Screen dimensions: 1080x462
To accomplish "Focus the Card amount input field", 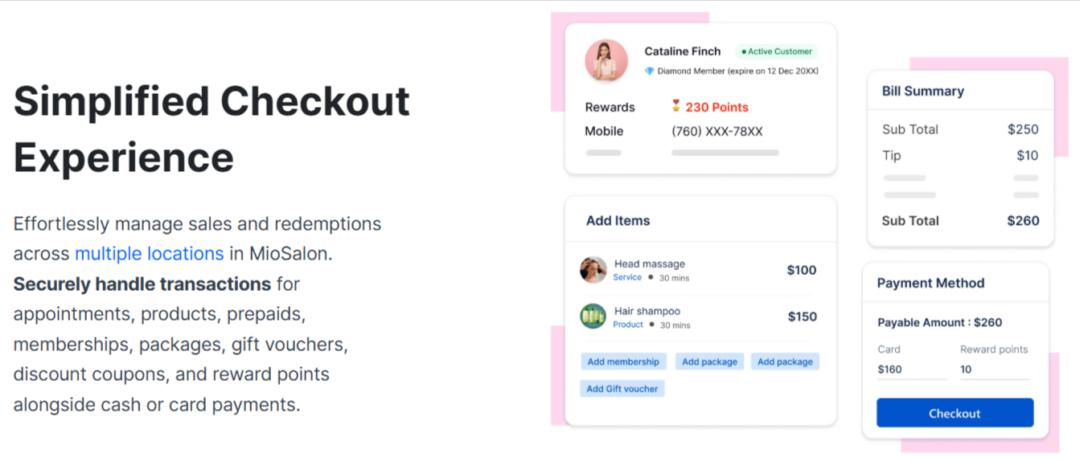I will [x=911, y=370].
